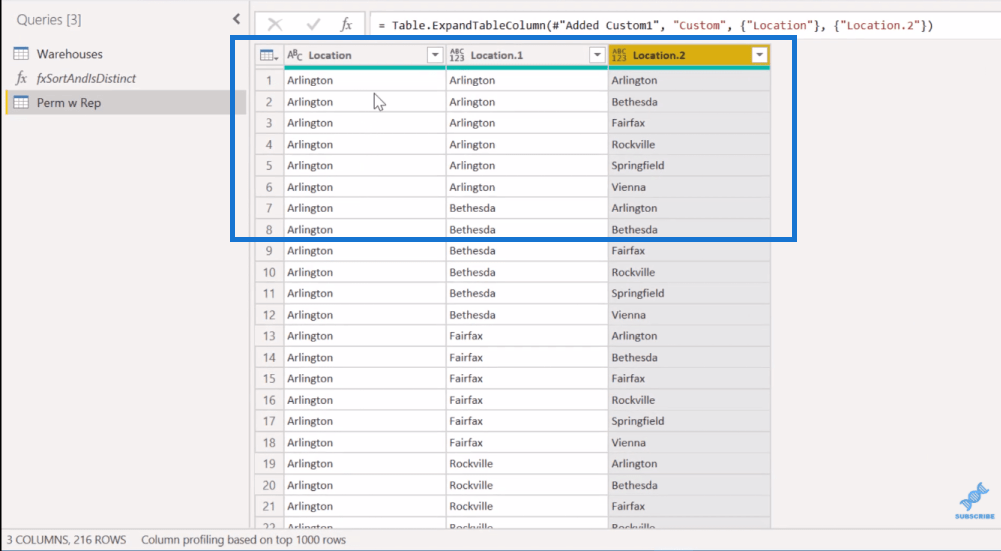Open the Location.2 column filter dropdown
This screenshot has width=1001, height=551.
pyautogui.click(x=759, y=56)
